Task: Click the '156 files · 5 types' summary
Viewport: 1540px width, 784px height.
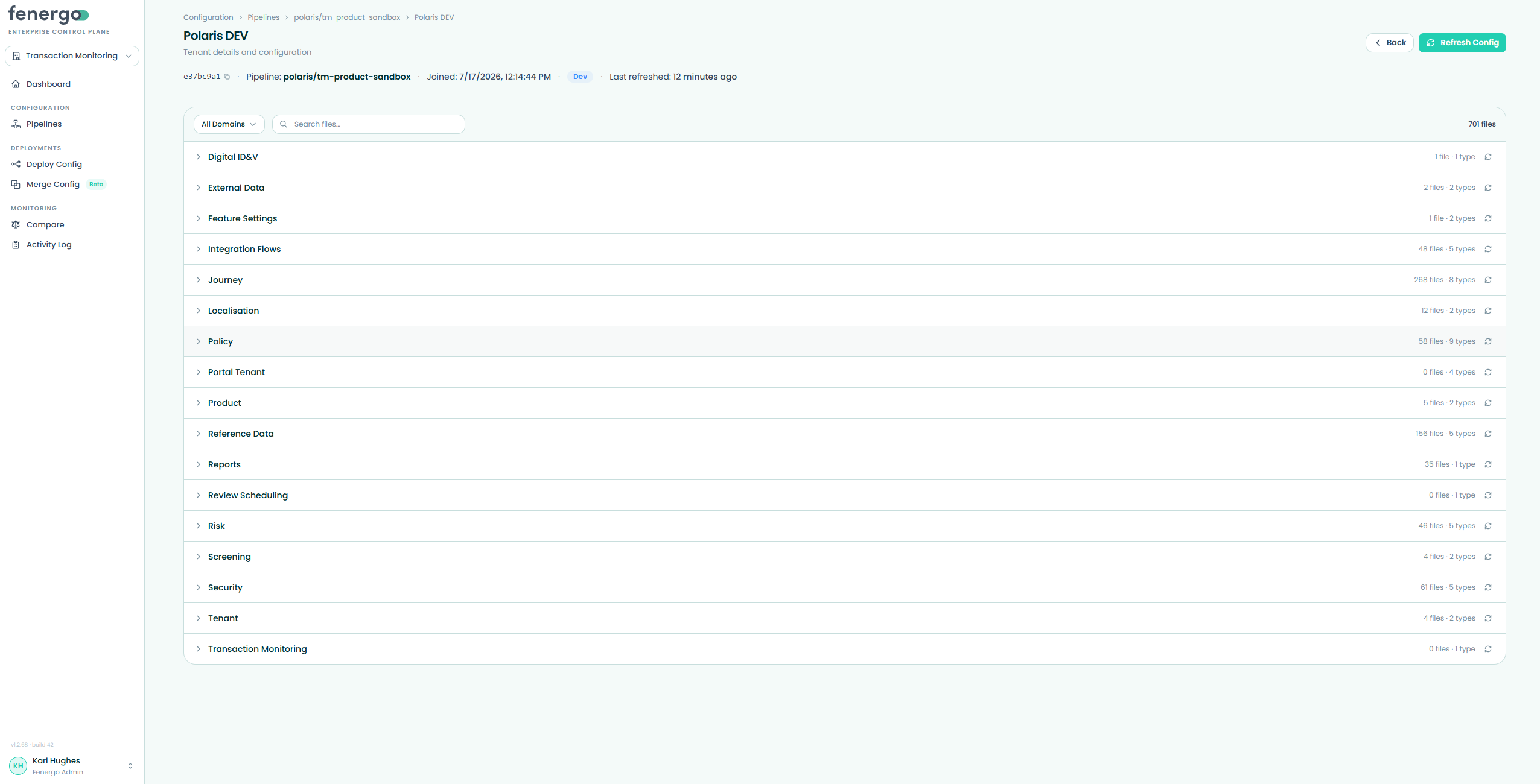Action: pyautogui.click(x=1446, y=434)
